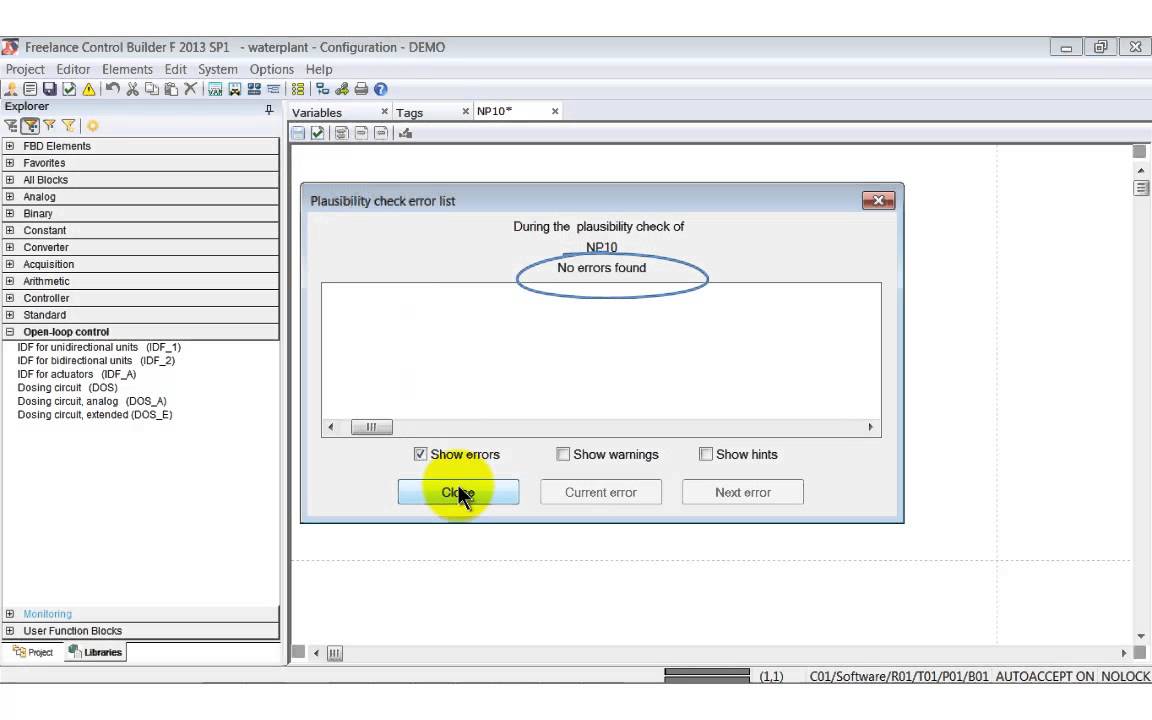The image size is (1152, 720).
Task: Switch to the Tags tab
Action: 409,112
